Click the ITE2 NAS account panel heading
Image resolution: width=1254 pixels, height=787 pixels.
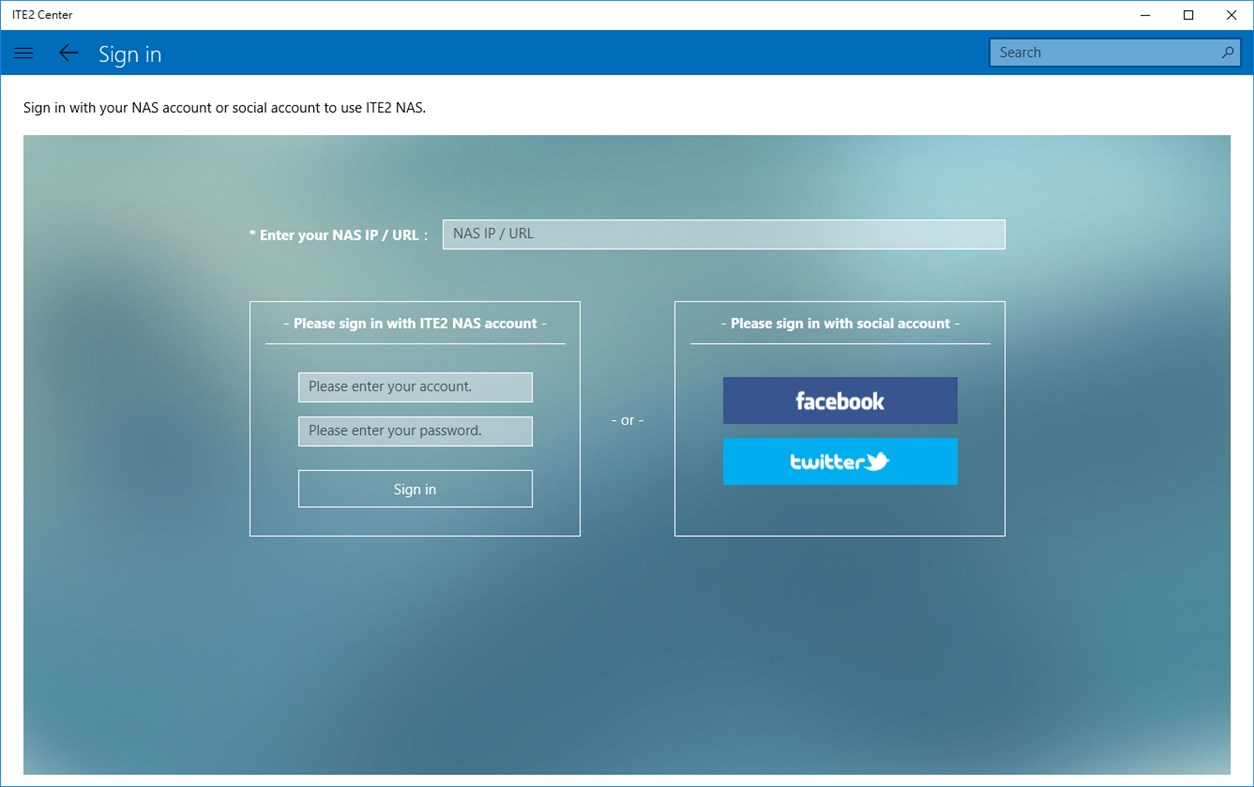tap(414, 323)
